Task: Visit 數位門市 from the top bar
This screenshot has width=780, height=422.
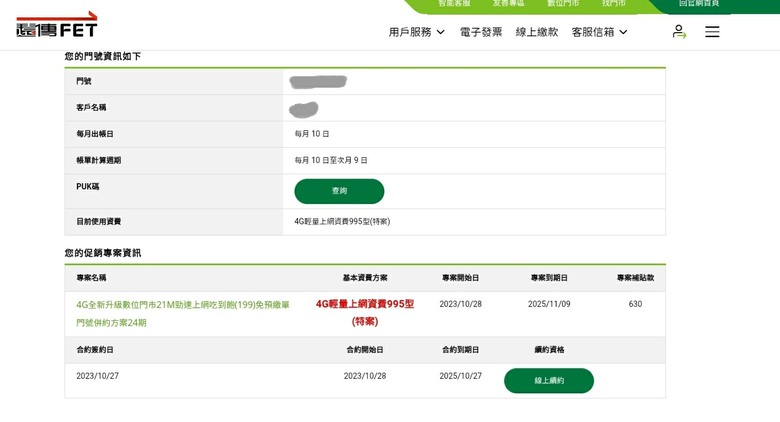Action: click(x=563, y=4)
